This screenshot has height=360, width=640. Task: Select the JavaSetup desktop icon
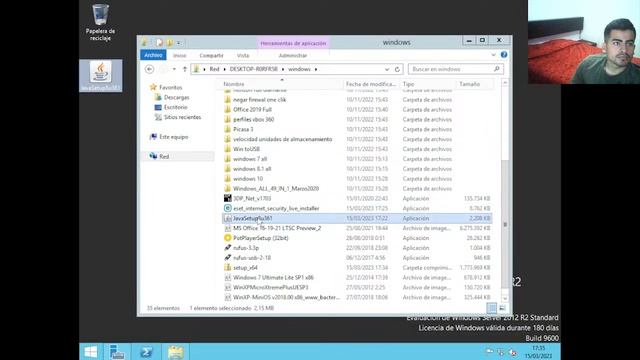[x=100, y=76]
